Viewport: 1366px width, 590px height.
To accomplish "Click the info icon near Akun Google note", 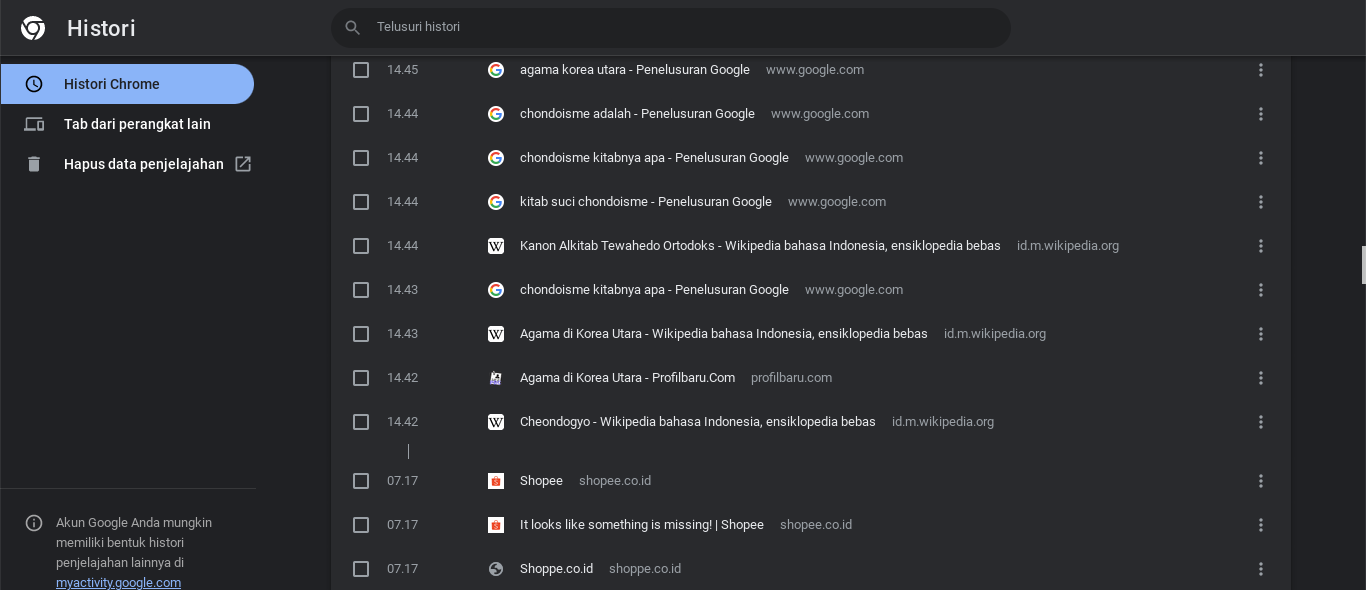I will (34, 523).
